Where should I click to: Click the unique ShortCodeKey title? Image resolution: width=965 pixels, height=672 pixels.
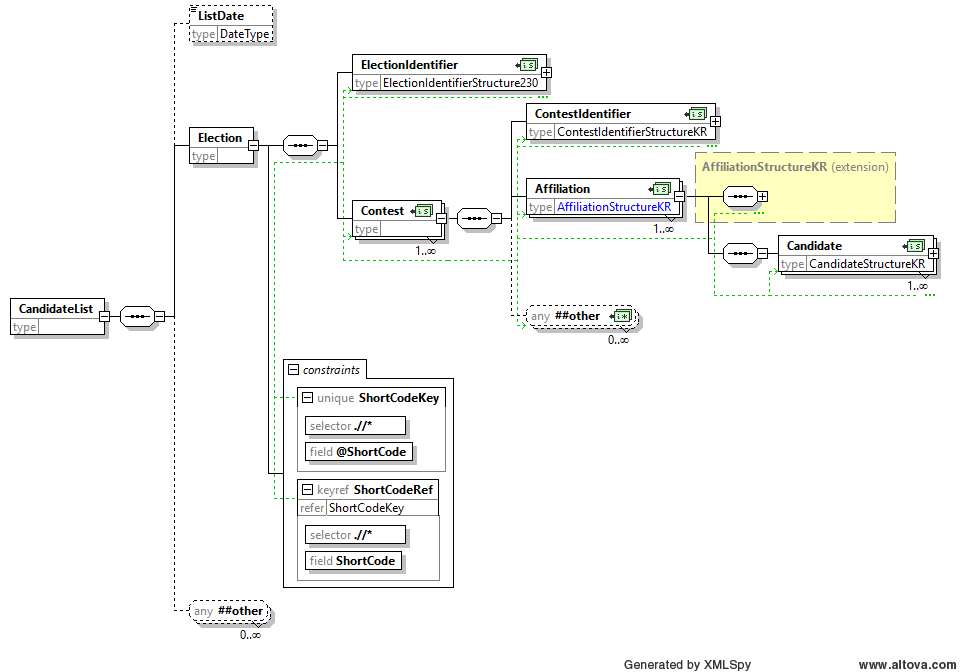378,398
